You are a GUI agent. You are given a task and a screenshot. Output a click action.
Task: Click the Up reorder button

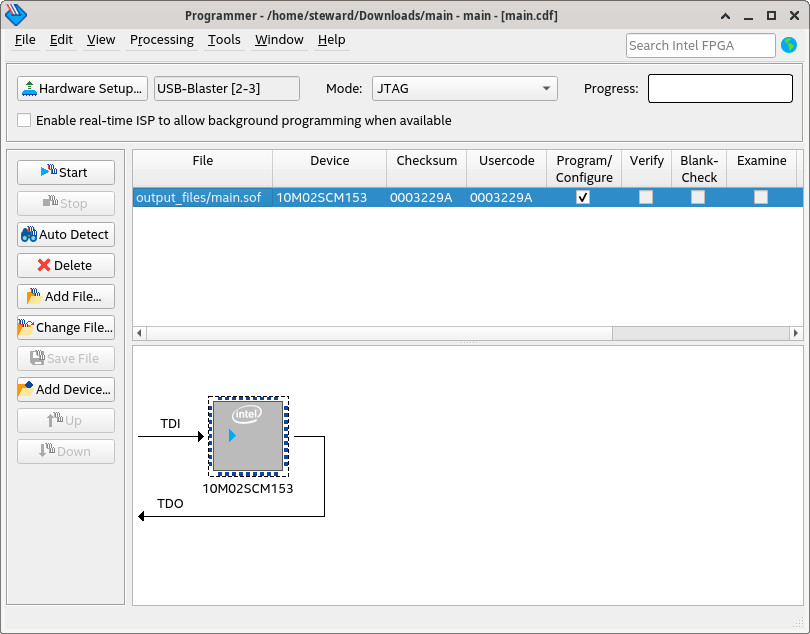point(66,421)
